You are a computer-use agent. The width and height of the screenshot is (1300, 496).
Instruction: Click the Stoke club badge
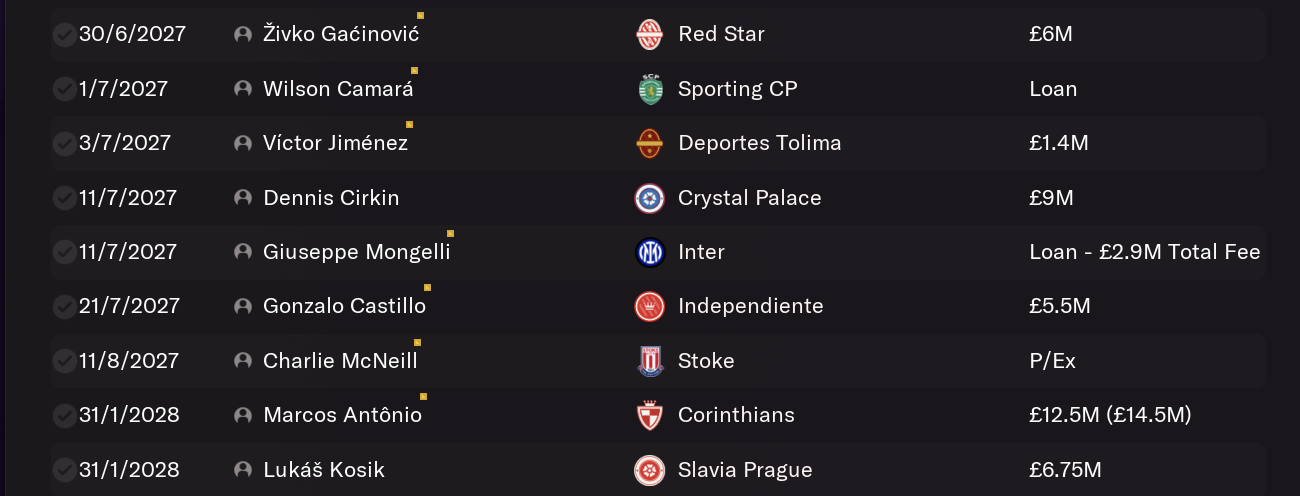650,361
